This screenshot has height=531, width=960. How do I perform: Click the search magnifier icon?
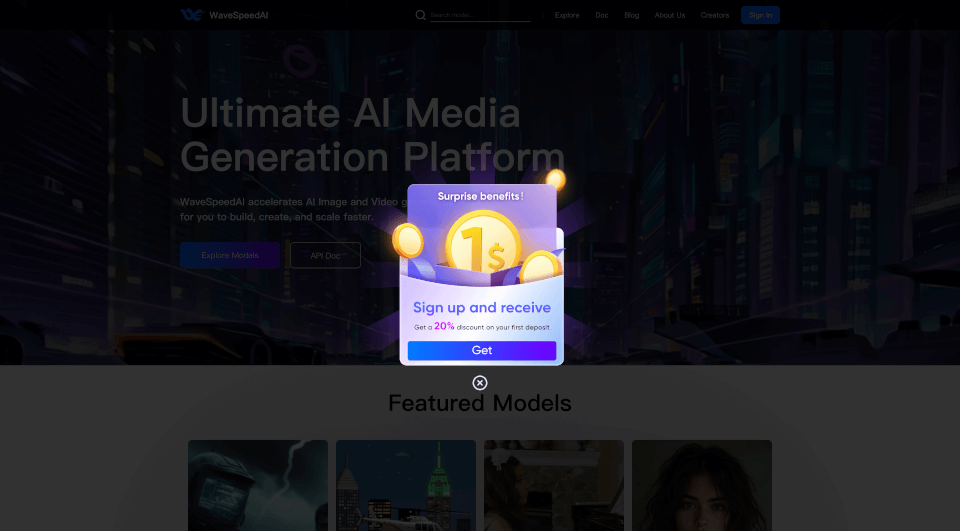click(421, 15)
